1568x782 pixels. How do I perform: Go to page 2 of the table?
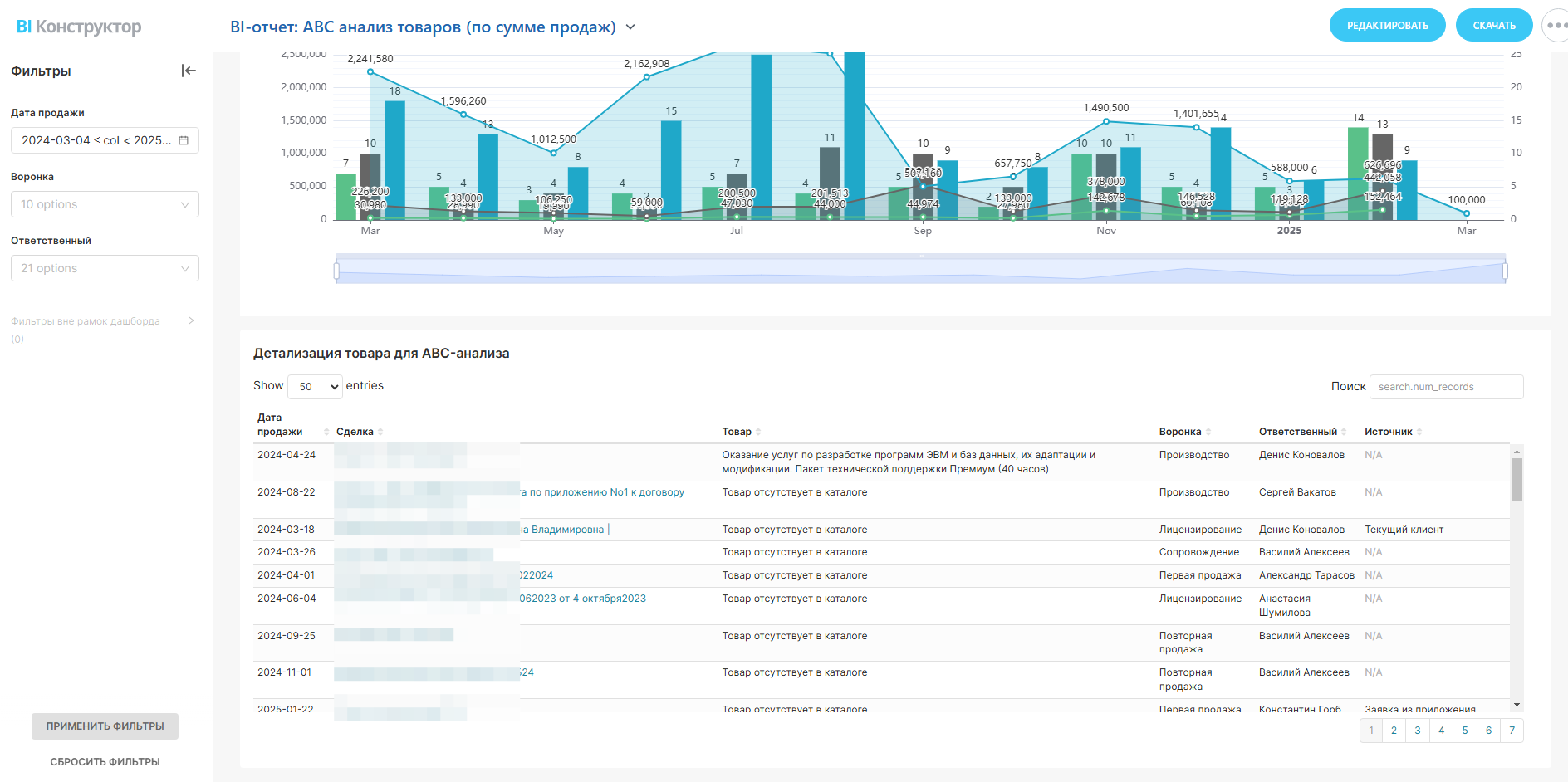1394,731
